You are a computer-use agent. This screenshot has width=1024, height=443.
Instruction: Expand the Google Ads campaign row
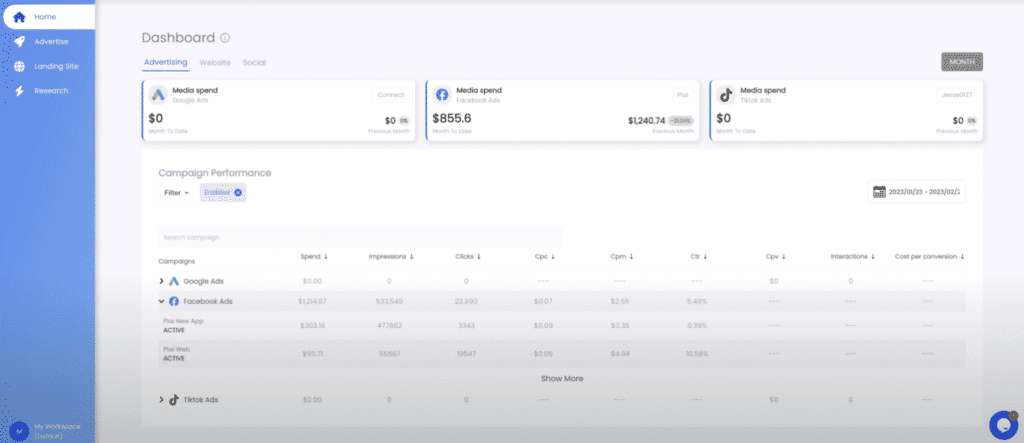[162, 281]
